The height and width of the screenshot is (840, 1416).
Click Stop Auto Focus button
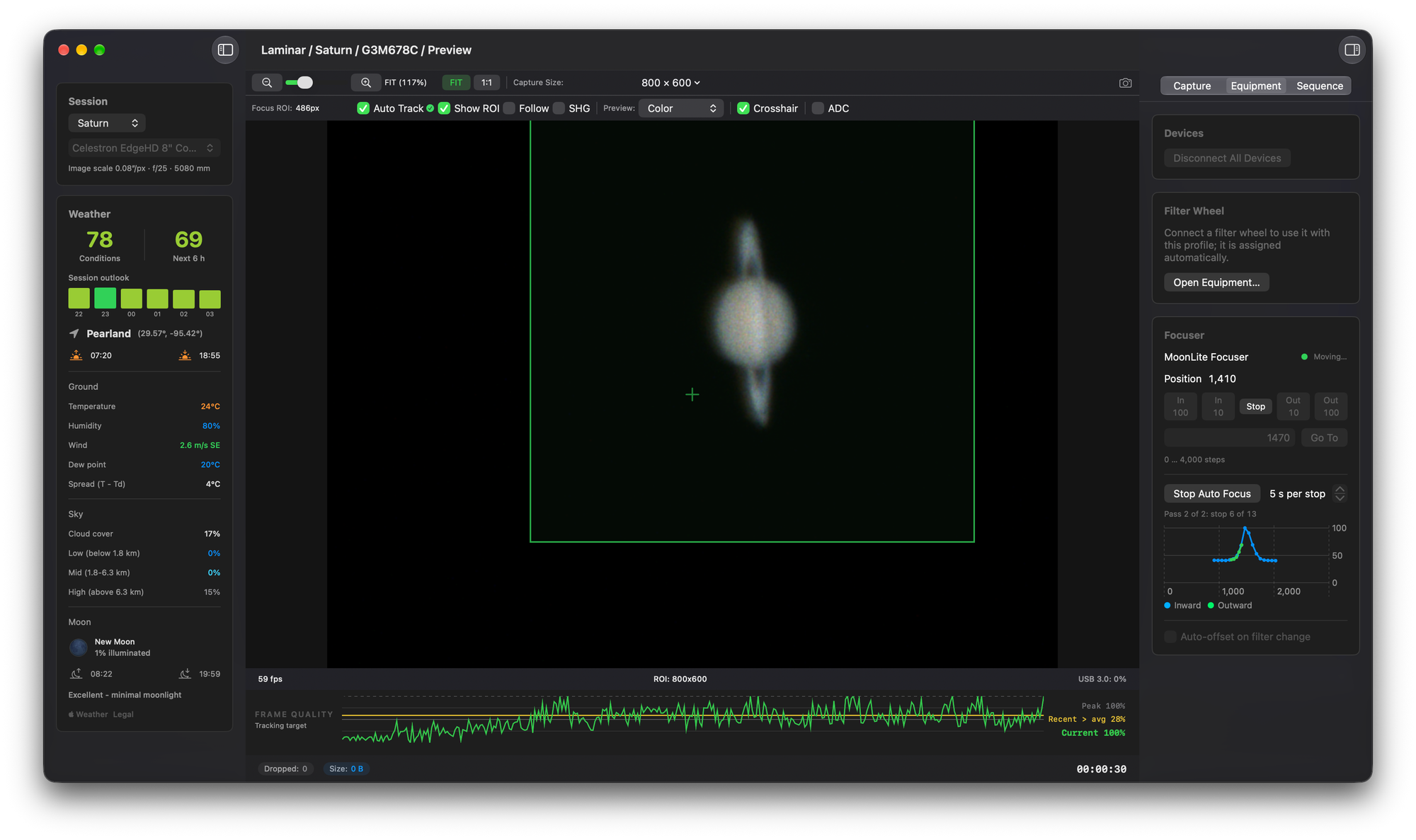click(x=1211, y=494)
